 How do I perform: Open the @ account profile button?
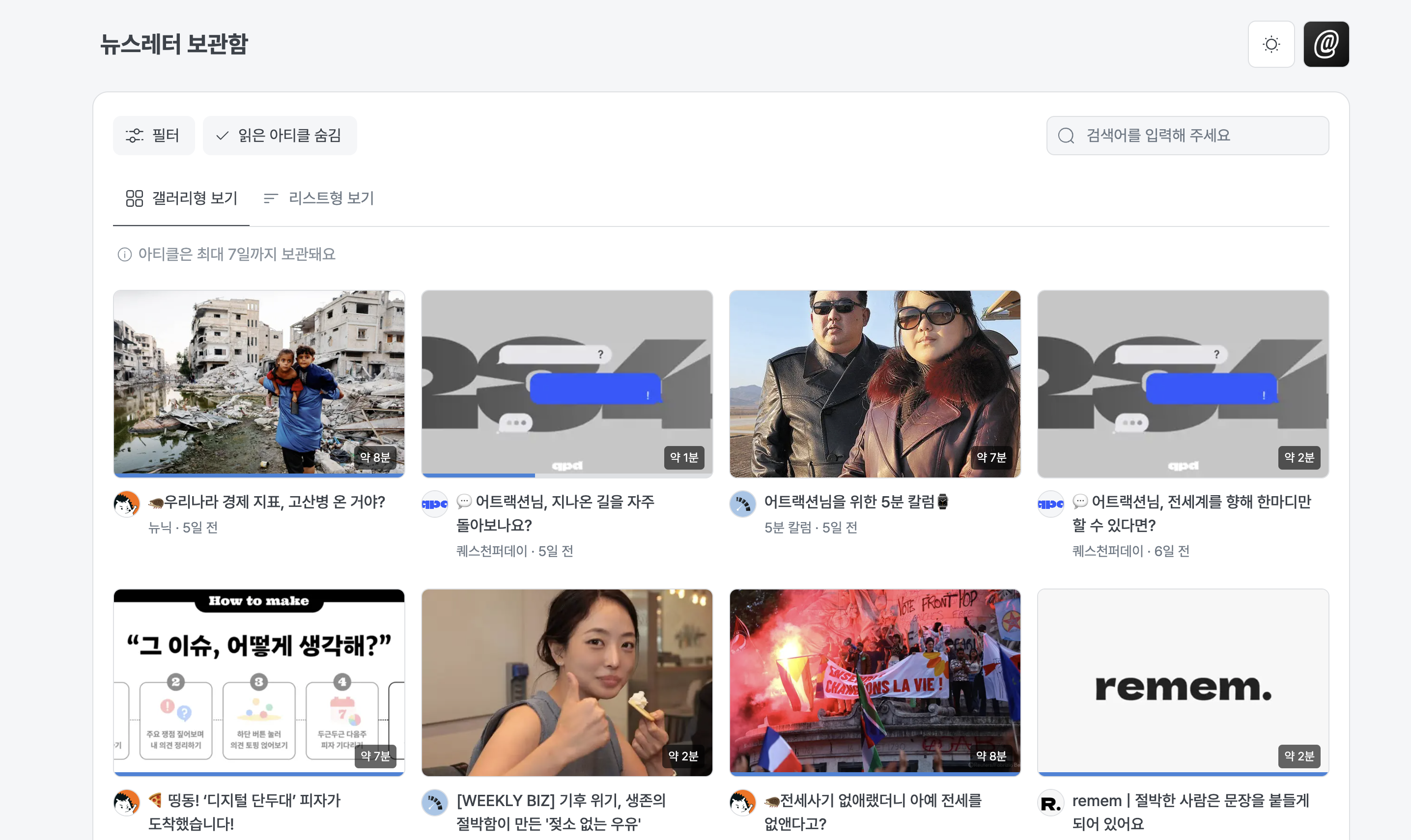1326,44
